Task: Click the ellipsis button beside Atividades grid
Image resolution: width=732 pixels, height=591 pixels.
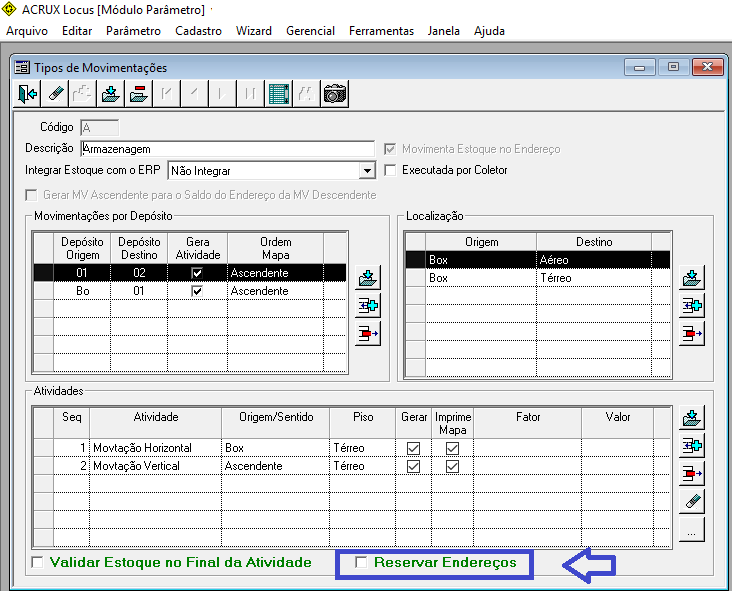Action: tap(692, 531)
